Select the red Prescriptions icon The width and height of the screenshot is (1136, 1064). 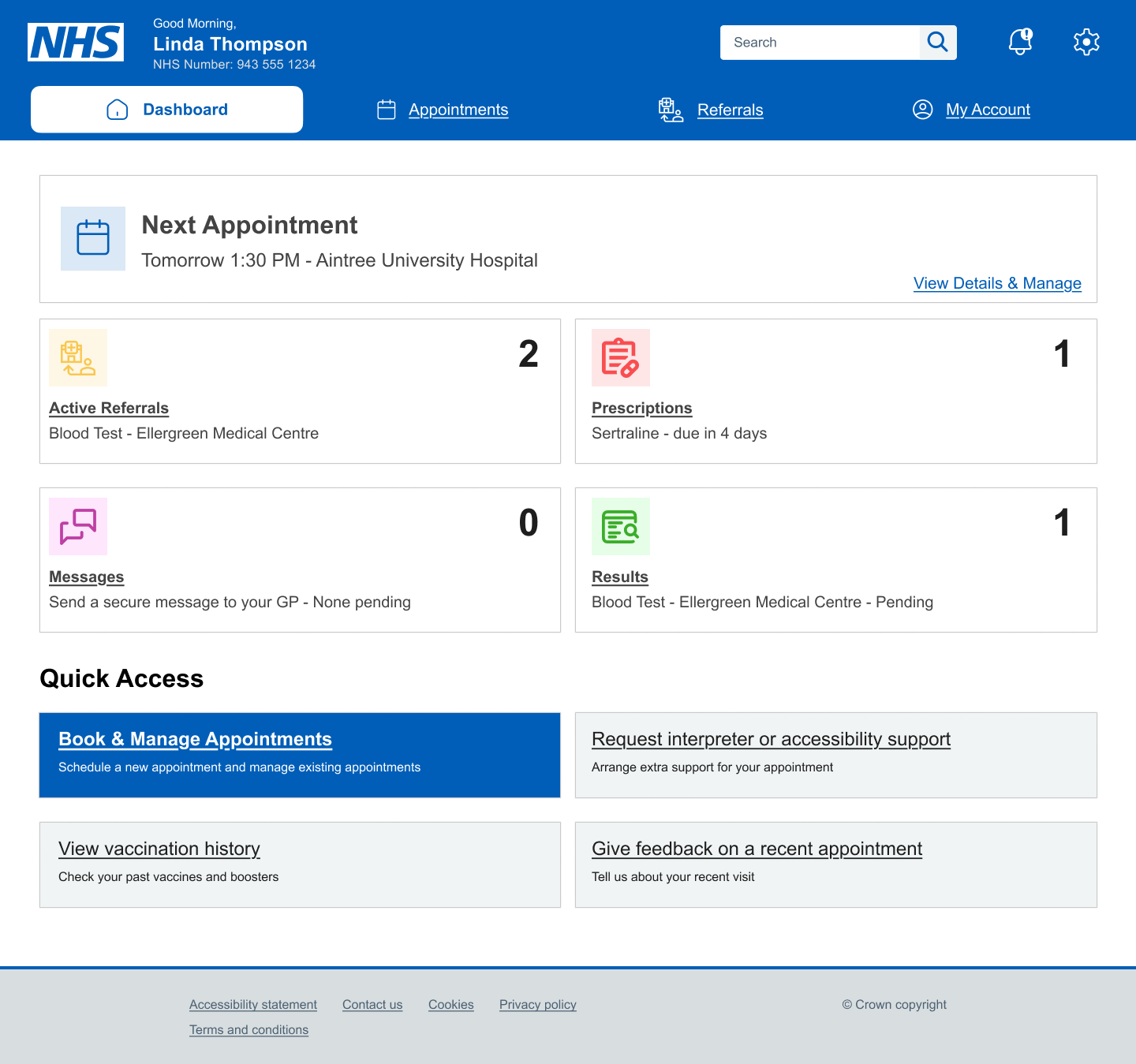[x=621, y=358]
